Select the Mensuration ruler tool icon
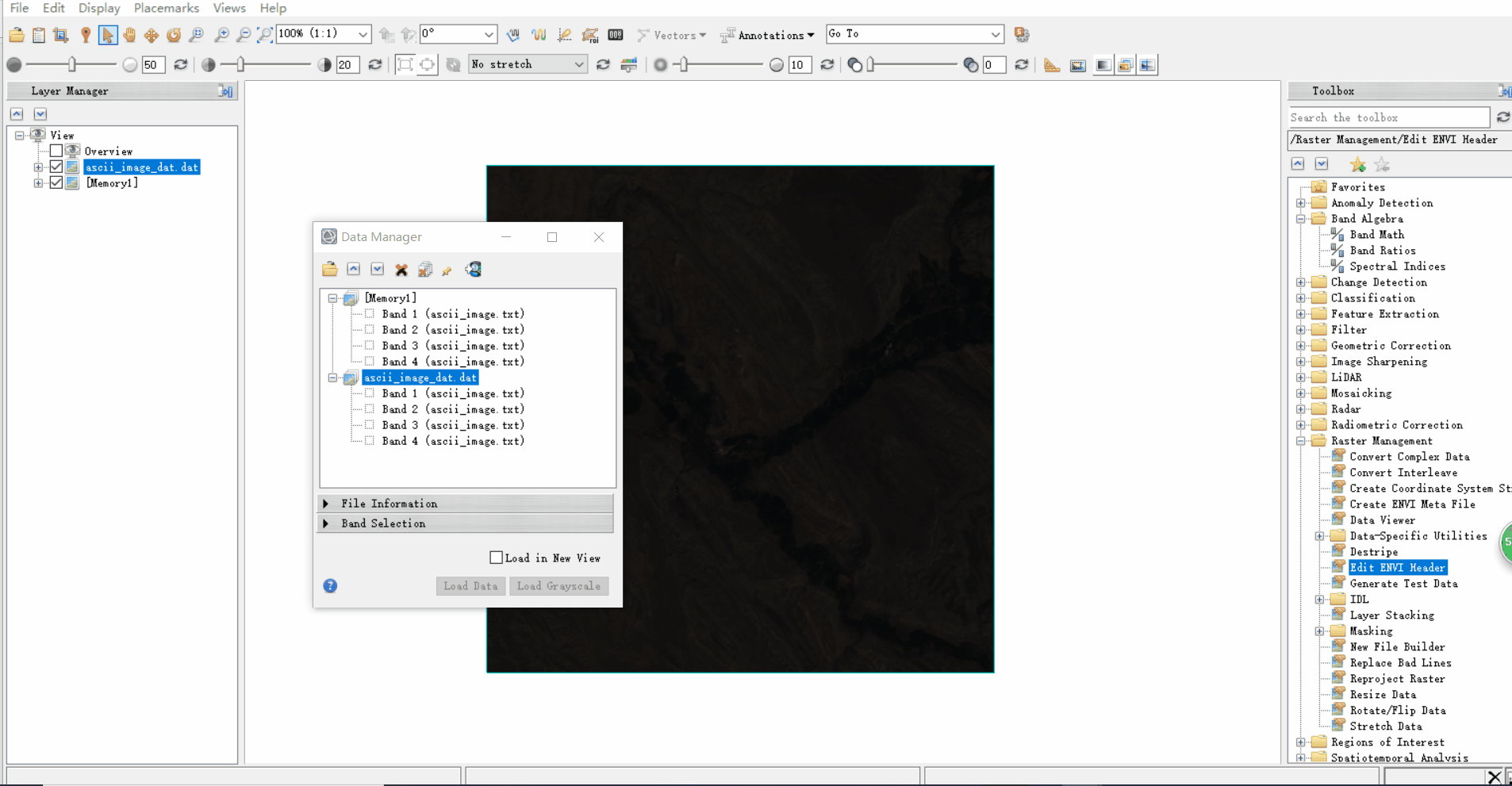Image resolution: width=1512 pixels, height=786 pixels. click(1052, 65)
